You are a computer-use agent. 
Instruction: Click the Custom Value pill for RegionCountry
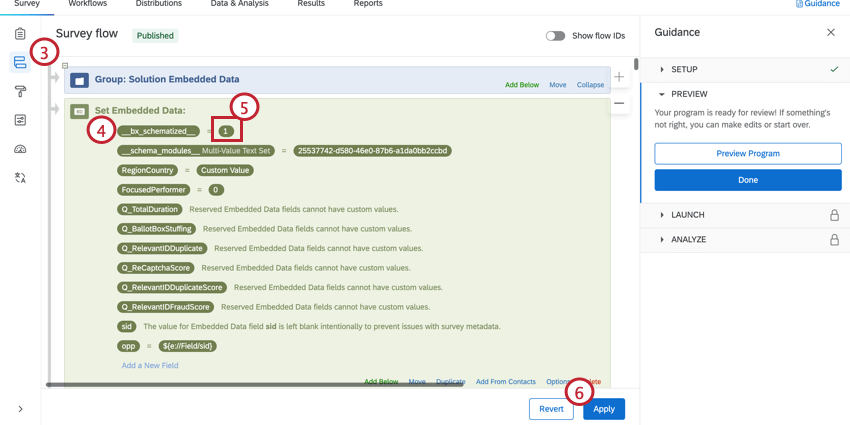pos(225,171)
